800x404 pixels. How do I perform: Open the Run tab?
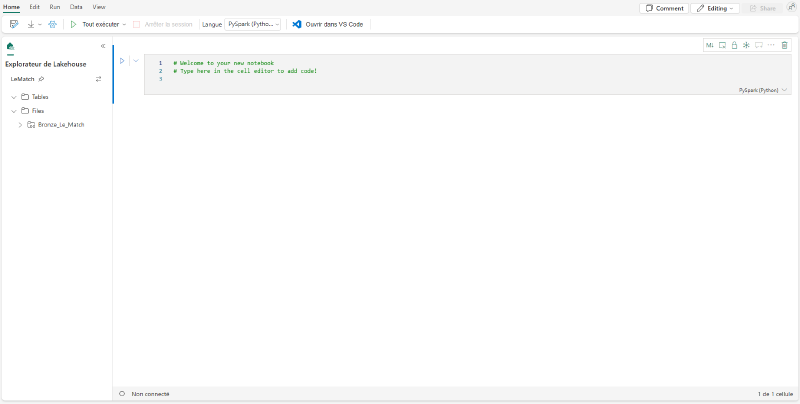[55, 8]
